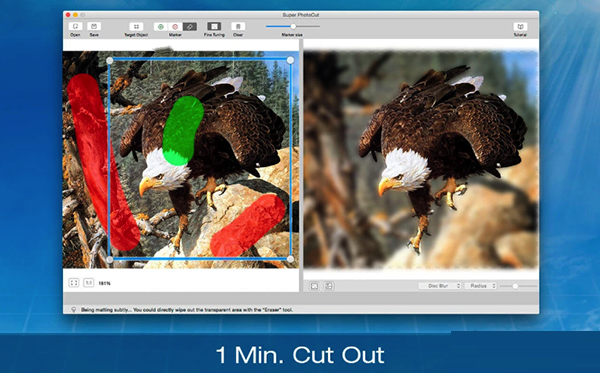Open the Tutorial book icon

[x=520, y=26]
